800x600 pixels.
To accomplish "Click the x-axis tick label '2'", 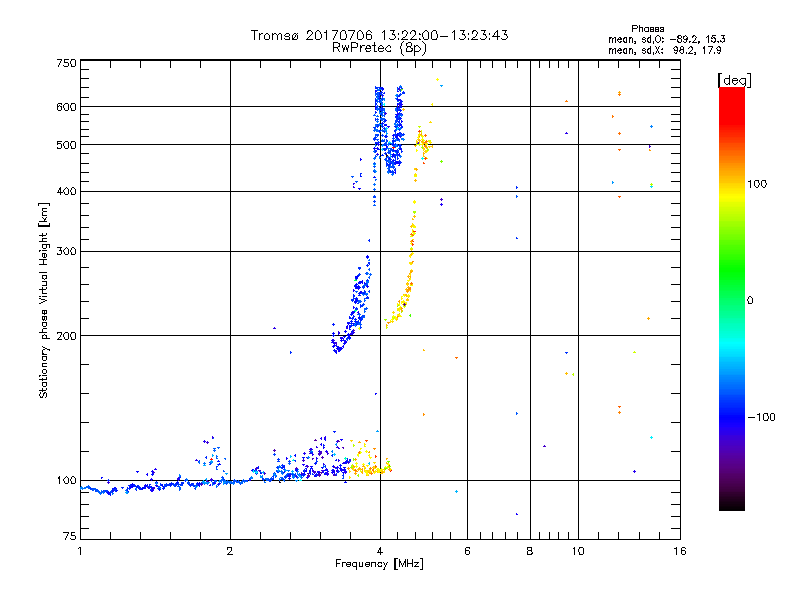I will tap(230, 551).
